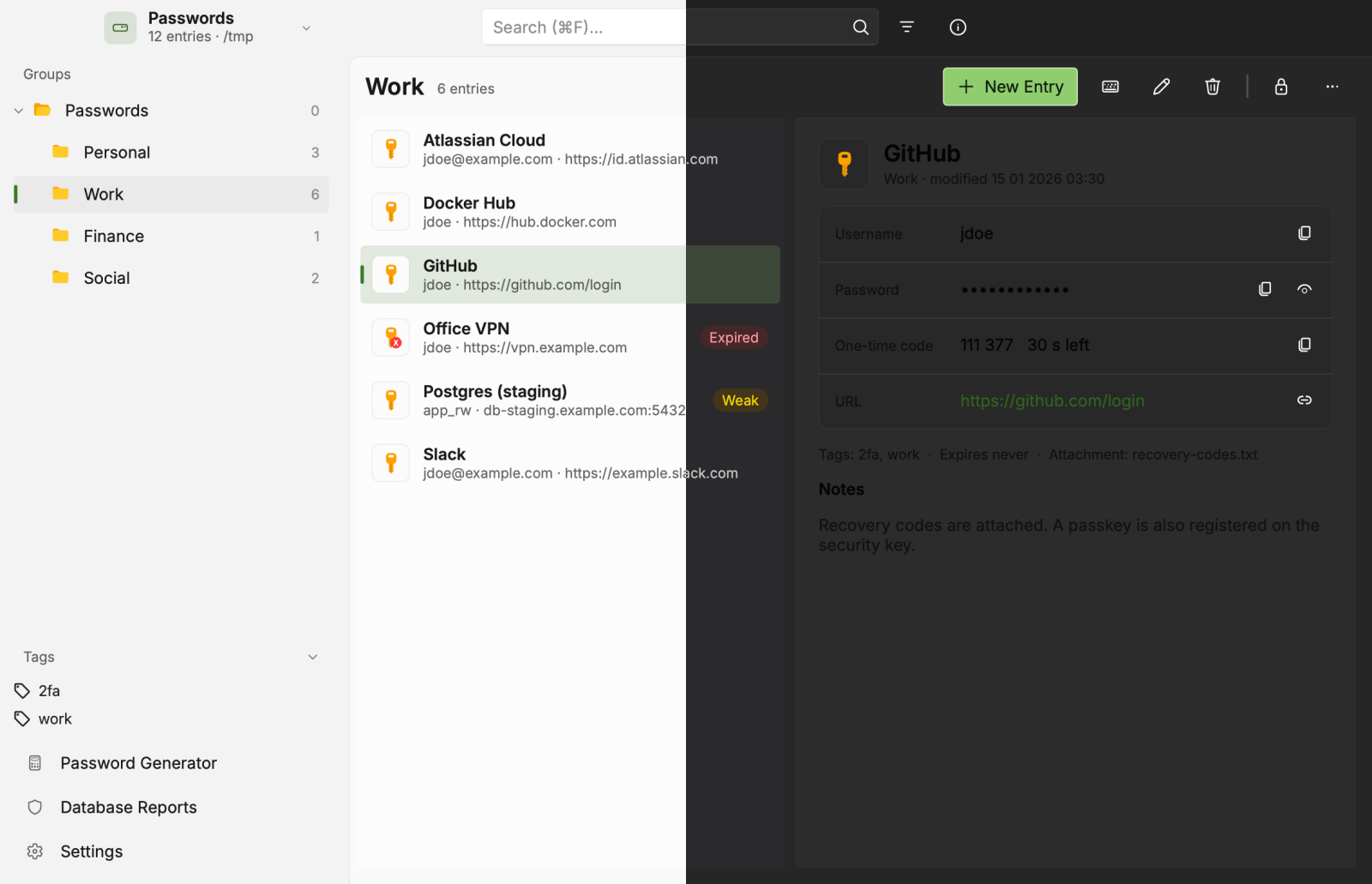Click the Database Reports shield icon

[35, 808]
